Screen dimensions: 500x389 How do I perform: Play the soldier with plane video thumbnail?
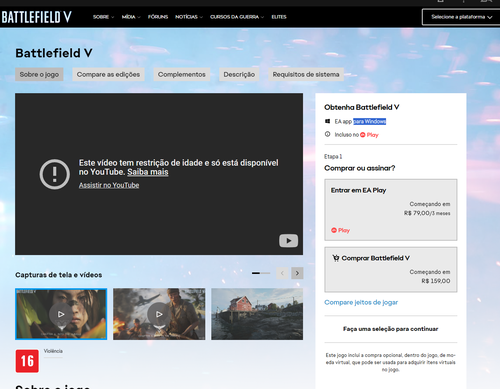click(x=159, y=314)
